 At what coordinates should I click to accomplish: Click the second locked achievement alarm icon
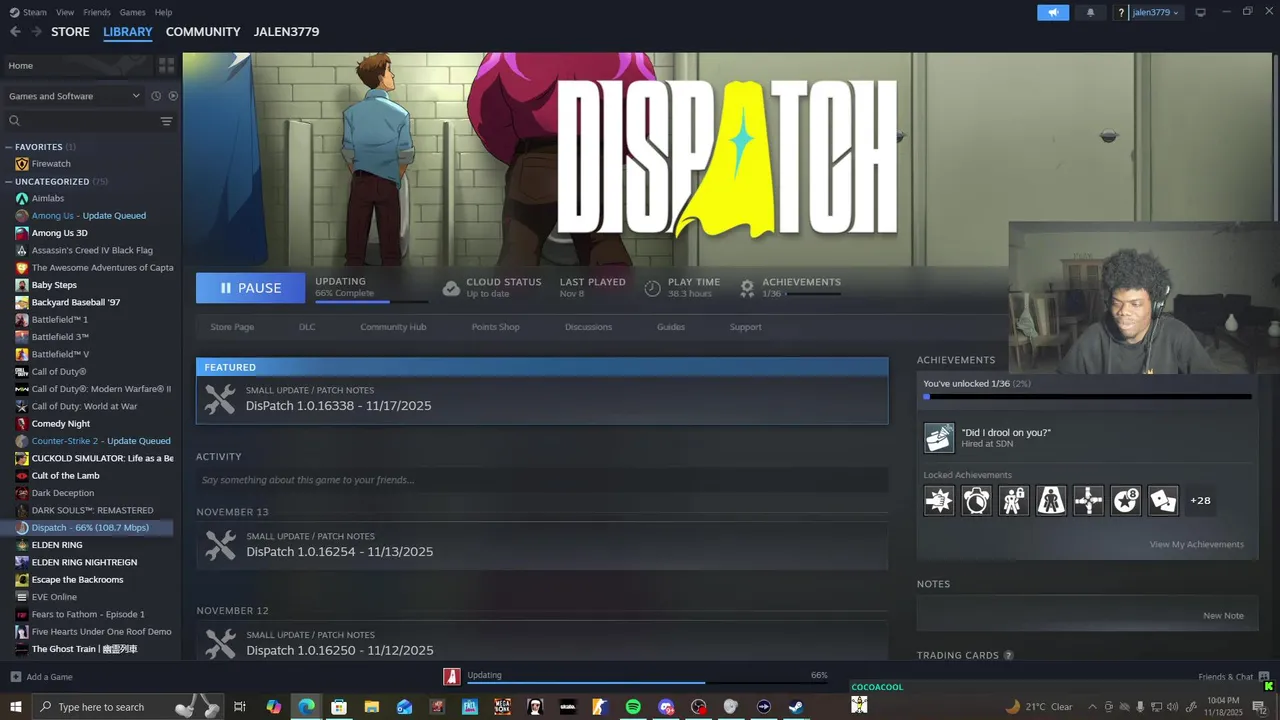coord(976,500)
